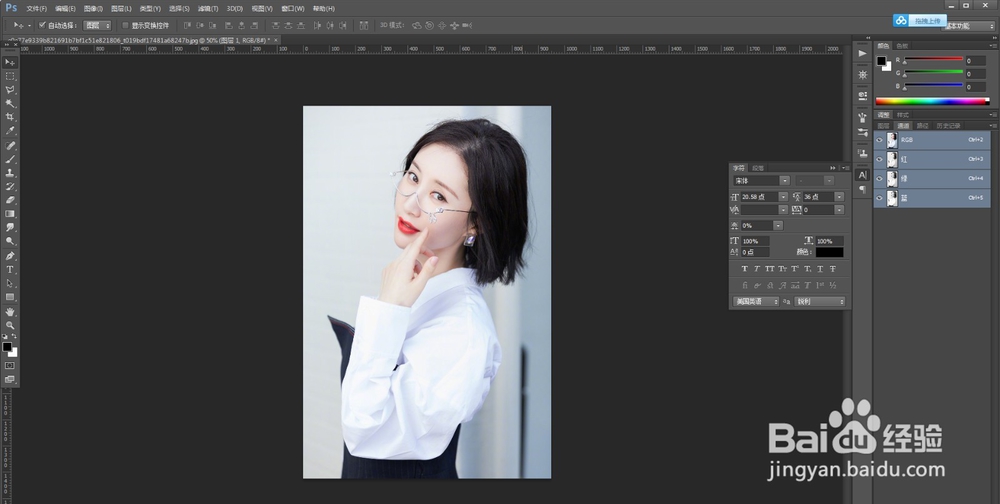Screen dimensions: 1000x504
Task: Switch to the 历史记录 tab
Action: pyautogui.click(x=948, y=126)
